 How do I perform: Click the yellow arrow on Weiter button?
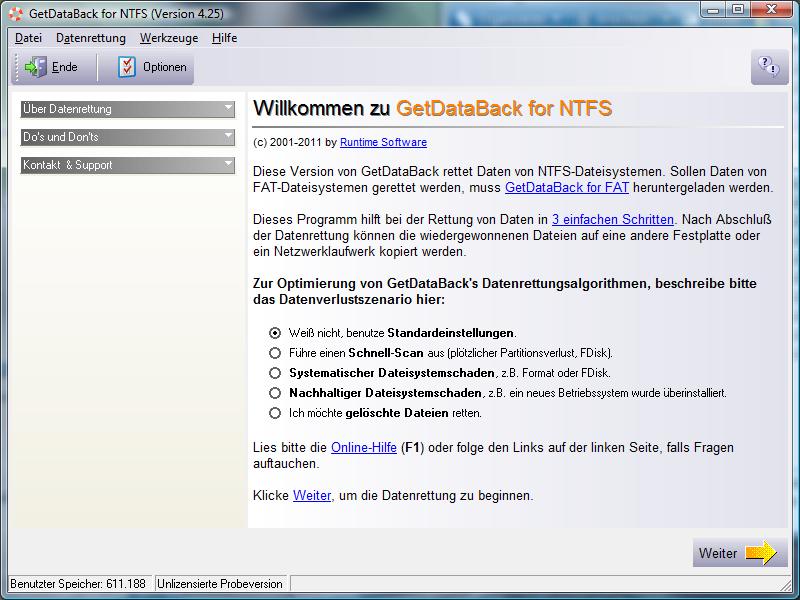coord(761,553)
